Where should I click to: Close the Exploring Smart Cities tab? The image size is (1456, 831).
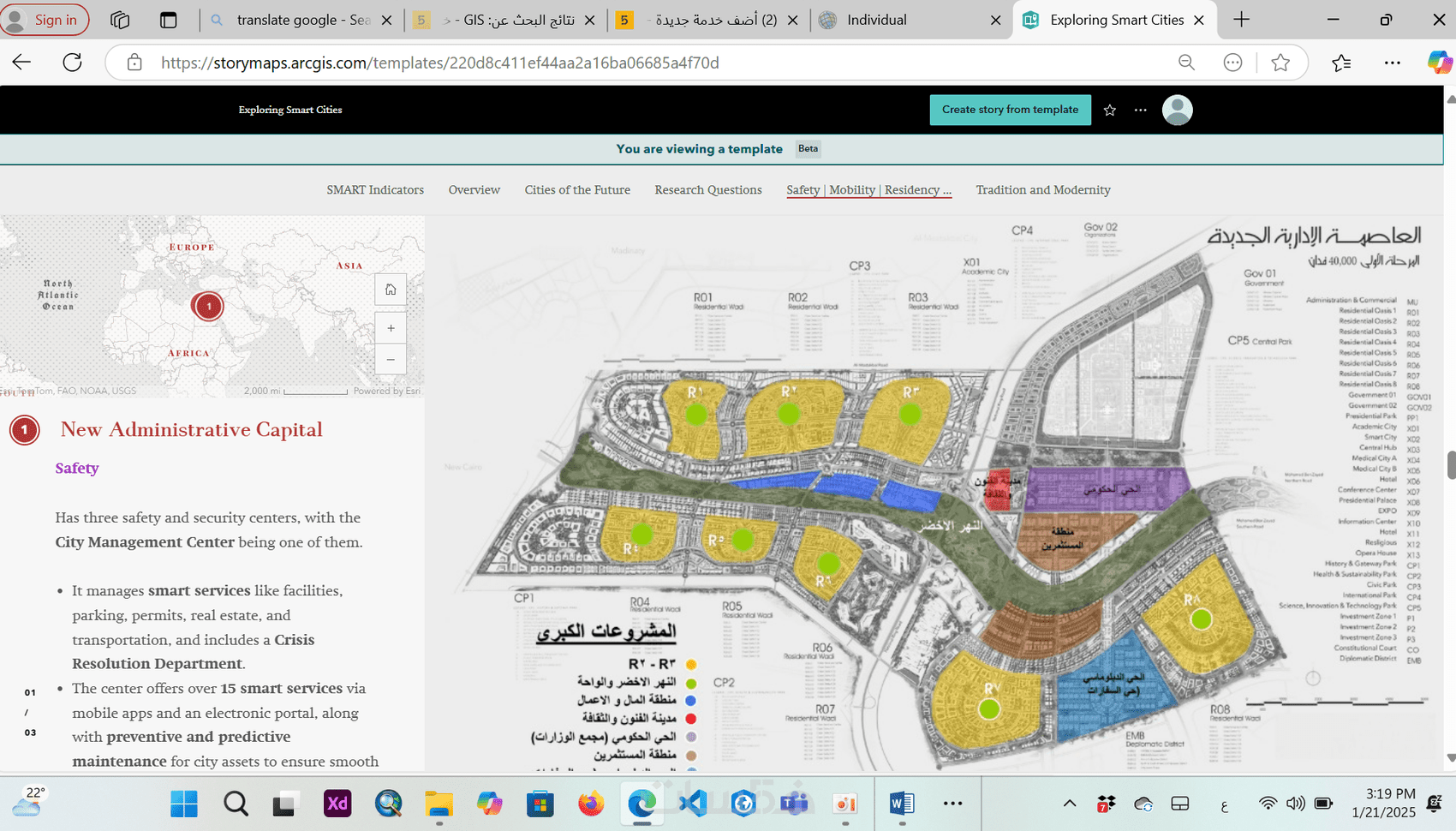(1199, 20)
